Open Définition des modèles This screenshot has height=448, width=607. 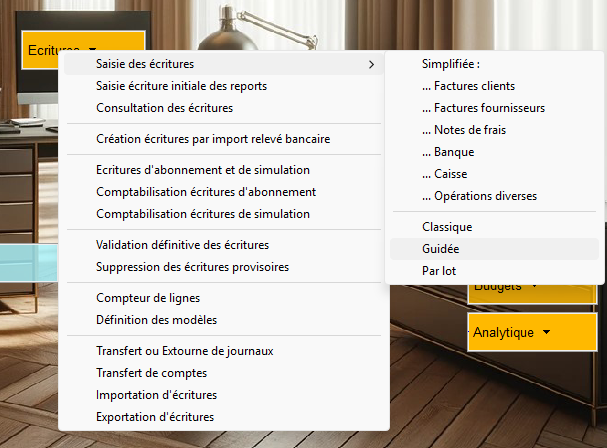156,320
